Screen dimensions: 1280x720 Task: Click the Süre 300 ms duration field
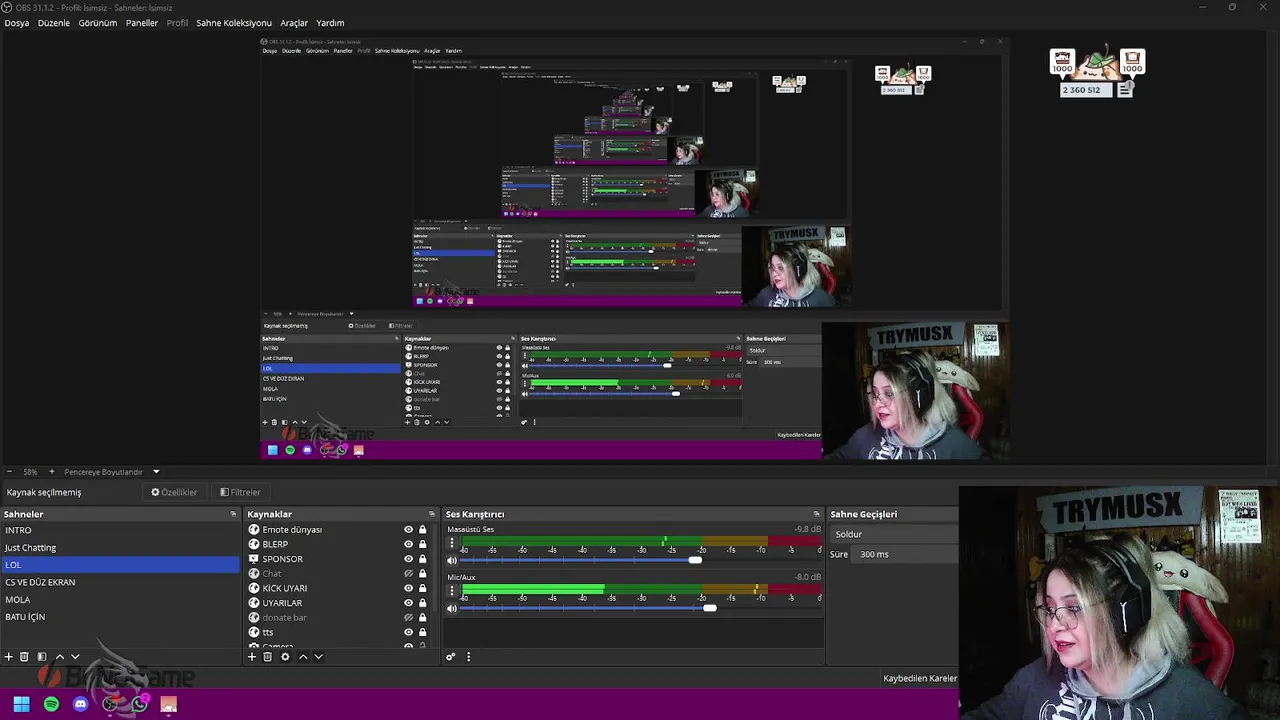pyautogui.click(x=905, y=554)
